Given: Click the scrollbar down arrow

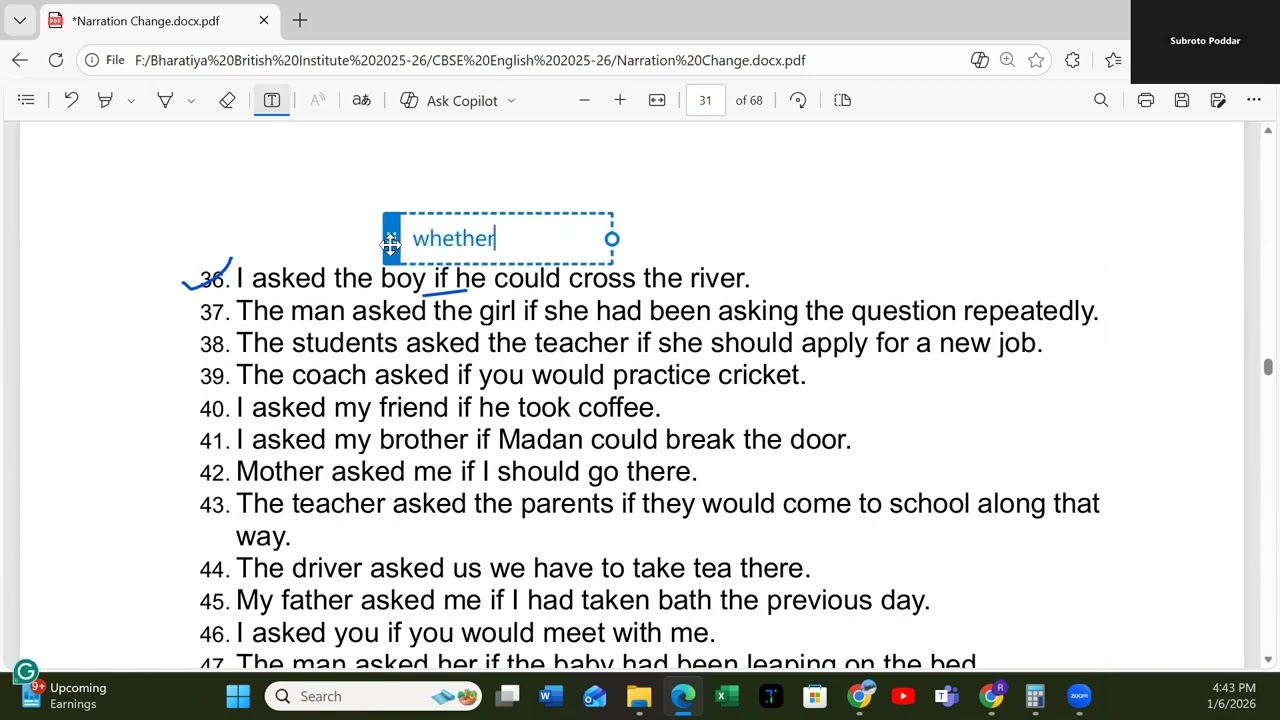Looking at the screenshot, I should click(x=1269, y=659).
